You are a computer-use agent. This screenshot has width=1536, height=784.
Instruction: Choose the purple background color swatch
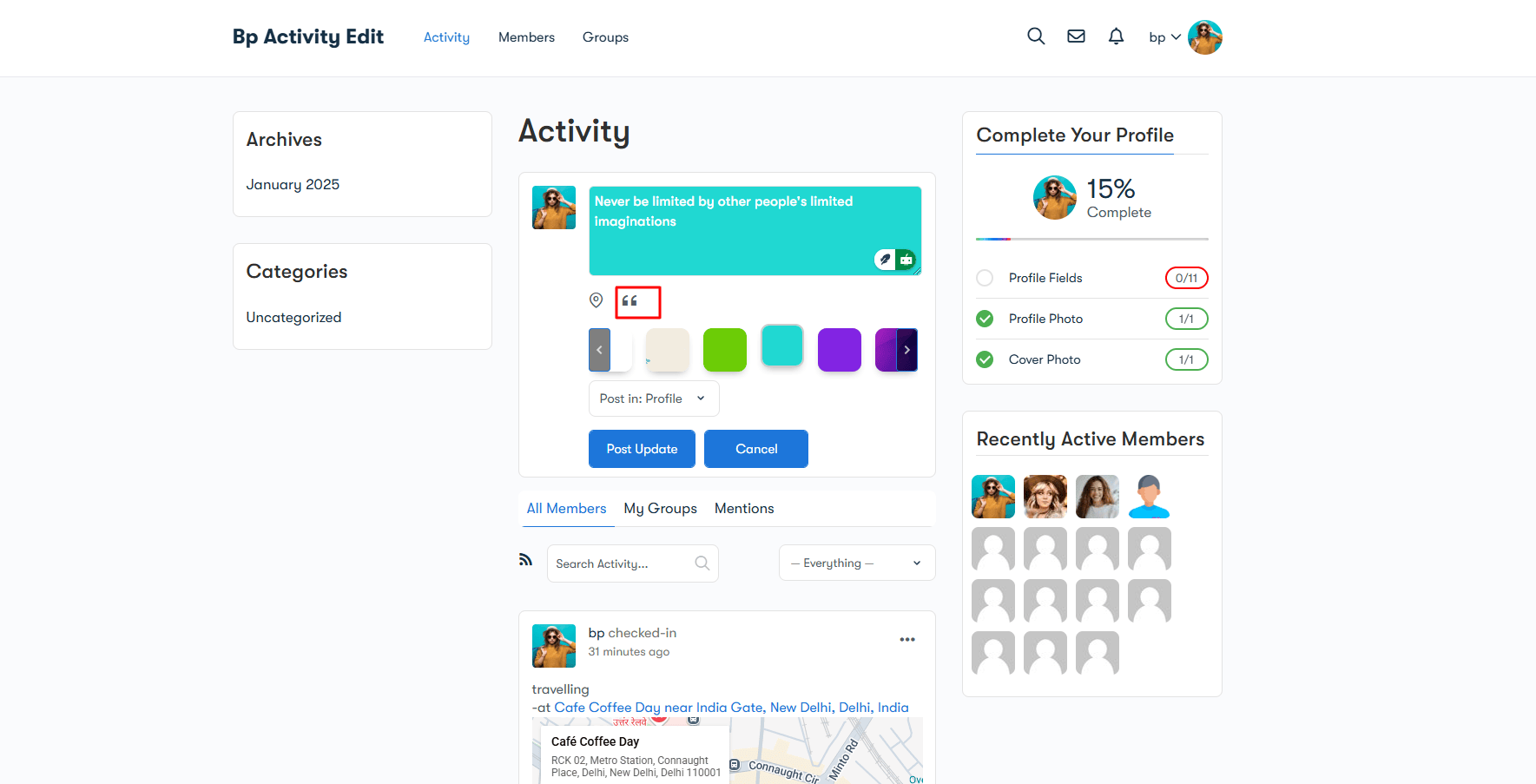[839, 350]
